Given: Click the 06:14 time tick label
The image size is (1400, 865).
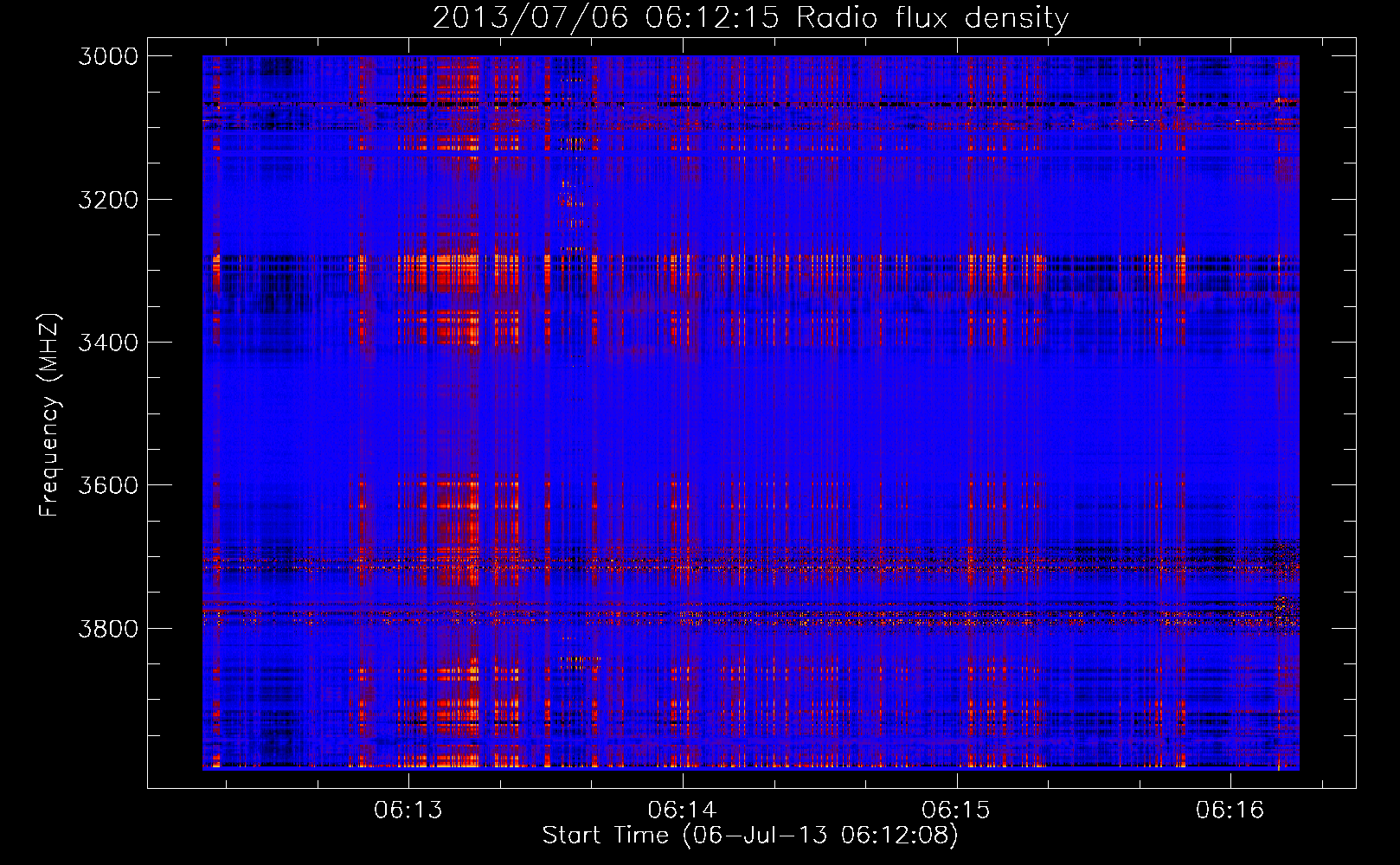Looking at the screenshot, I should (x=683, y=811).
